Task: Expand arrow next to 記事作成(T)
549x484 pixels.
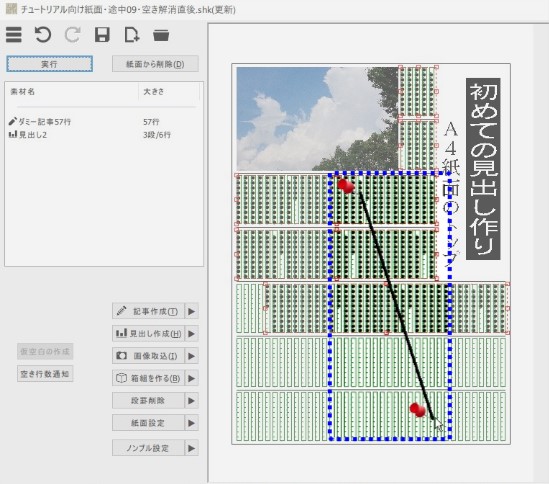Action: tap(192, 311)
